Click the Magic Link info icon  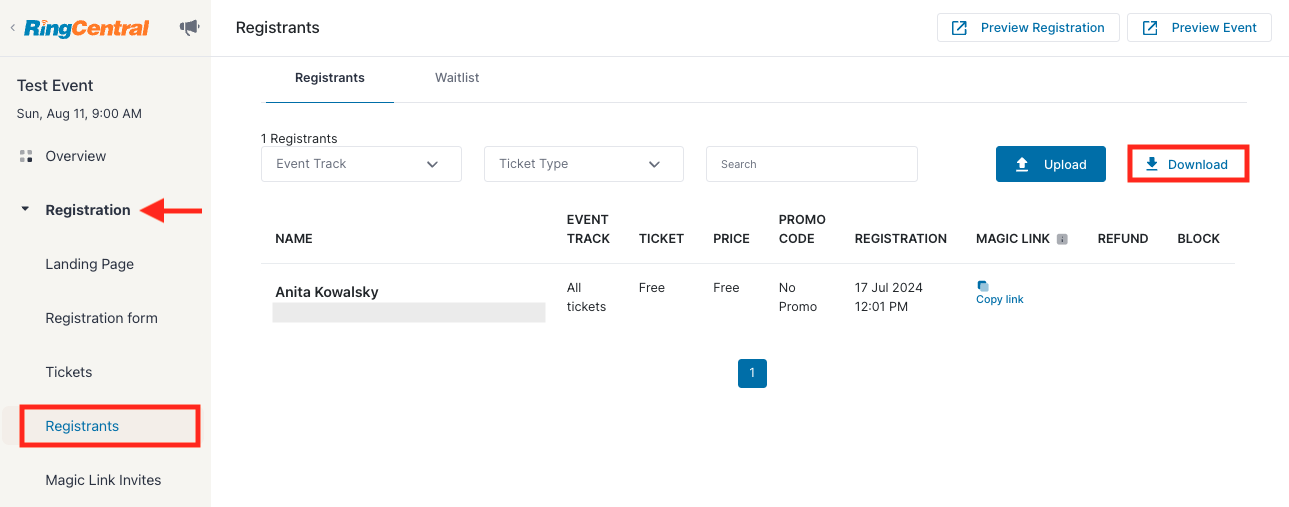click(x=1062, y=239)
